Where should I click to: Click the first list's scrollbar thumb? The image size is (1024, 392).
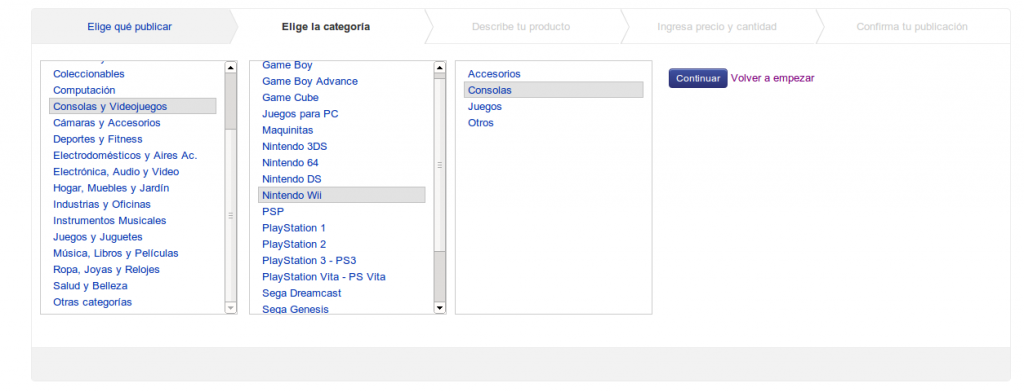[x=231, y=101]
